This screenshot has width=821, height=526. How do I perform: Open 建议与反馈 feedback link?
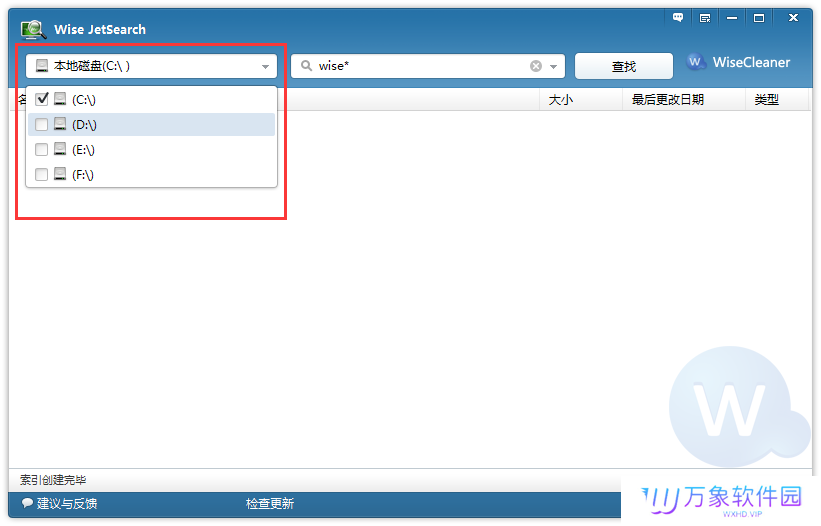(60, 503)
